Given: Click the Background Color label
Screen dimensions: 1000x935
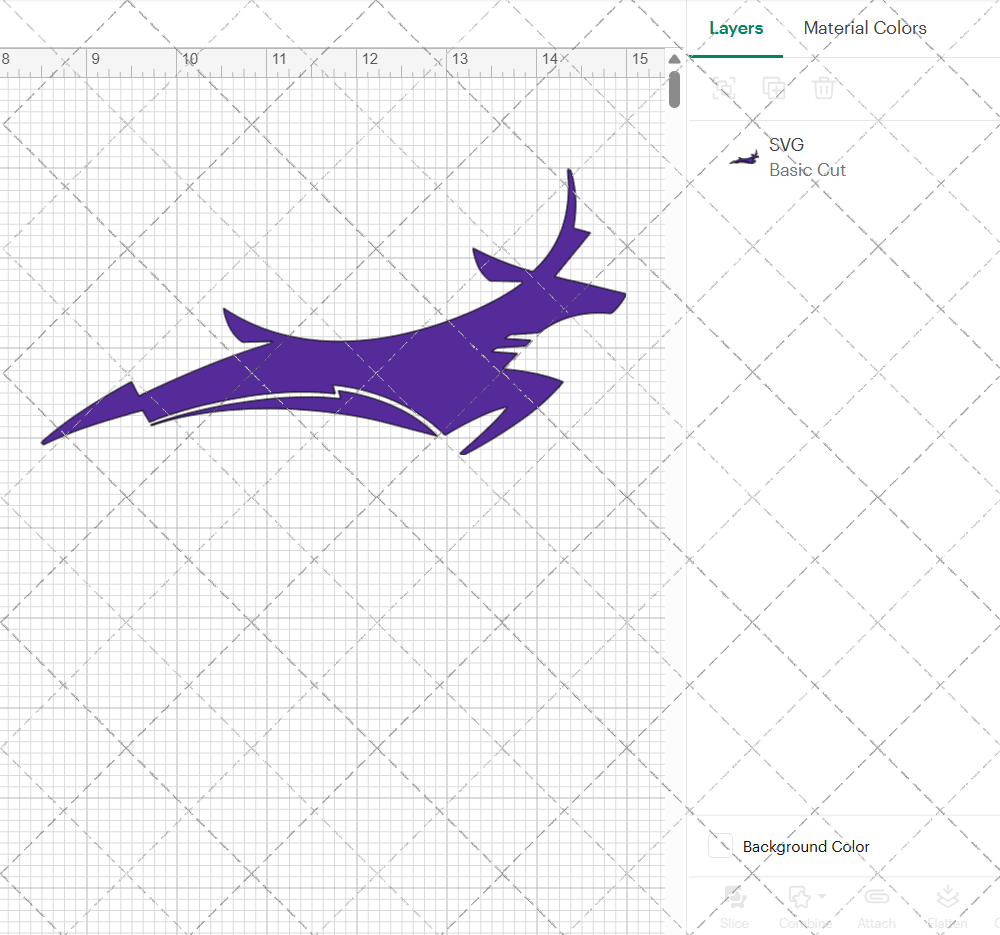Looking at the screenshot, I should [806, 846].
